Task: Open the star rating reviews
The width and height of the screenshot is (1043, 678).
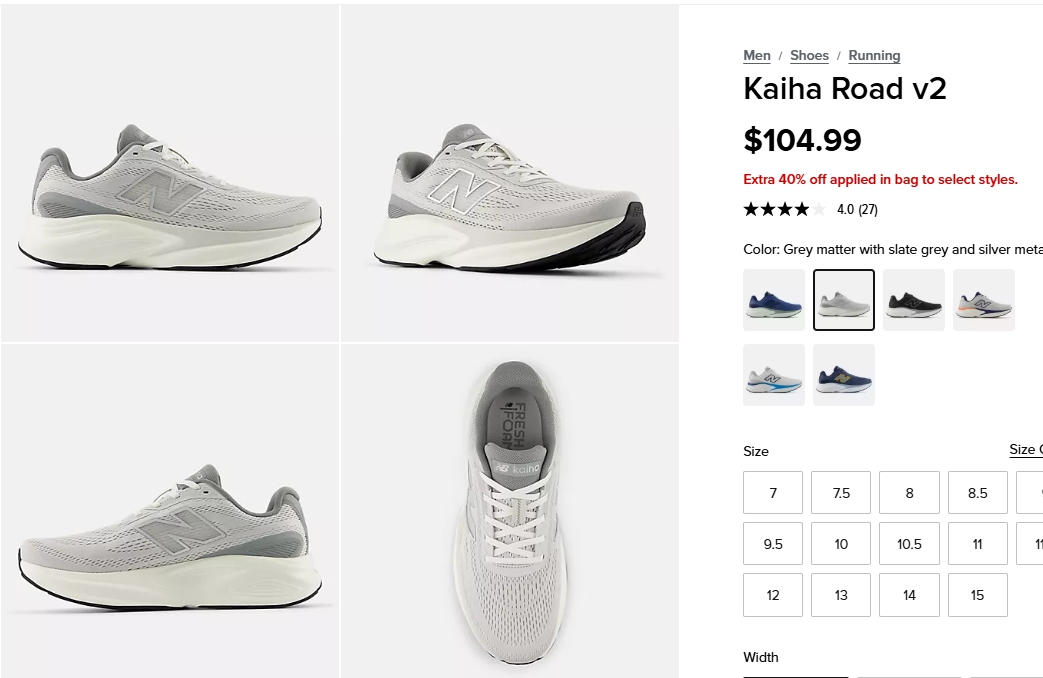Action: coord(810,210)
